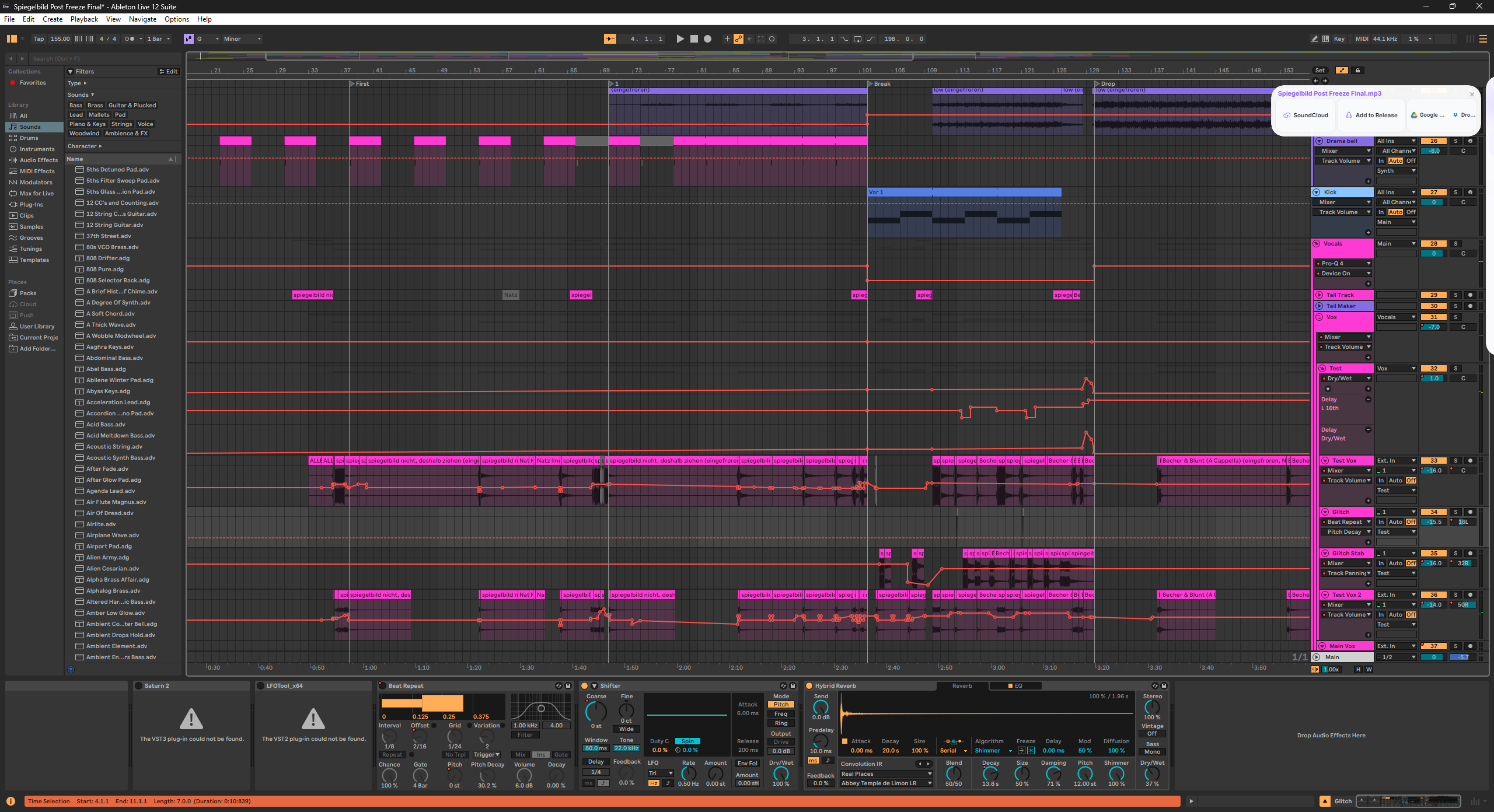Open the root note G dropdown

click(208, 39)
